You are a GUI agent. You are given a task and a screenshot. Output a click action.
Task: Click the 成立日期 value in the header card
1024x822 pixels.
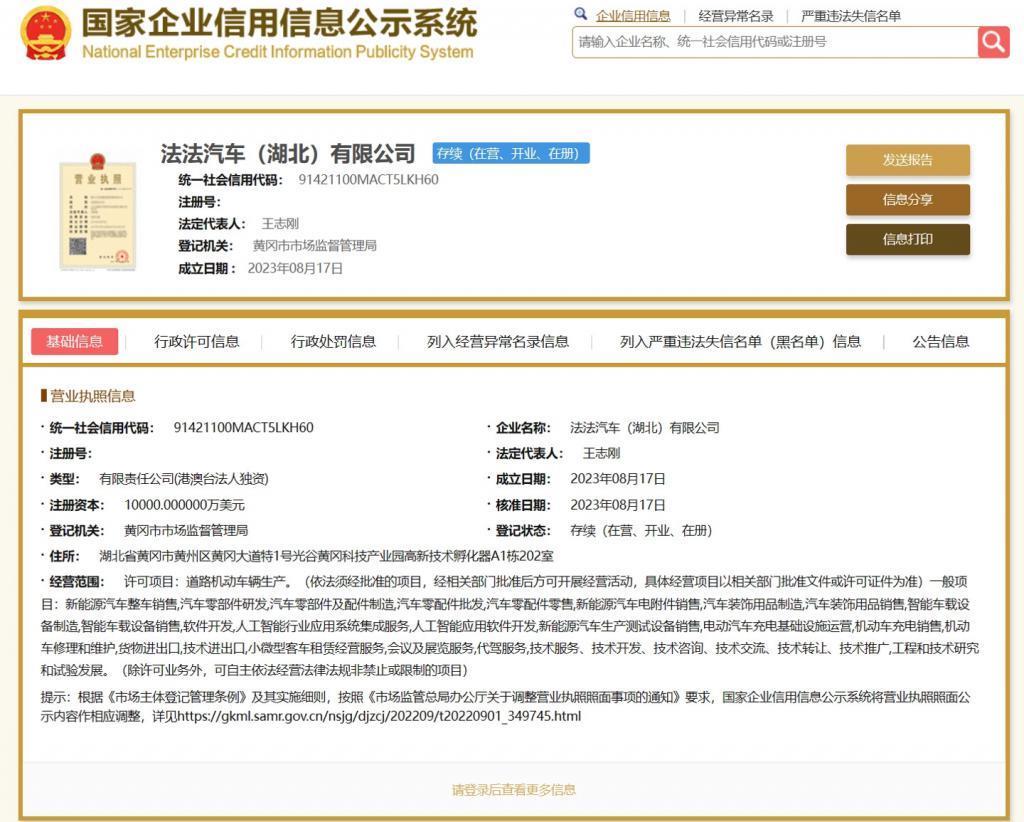295,268
